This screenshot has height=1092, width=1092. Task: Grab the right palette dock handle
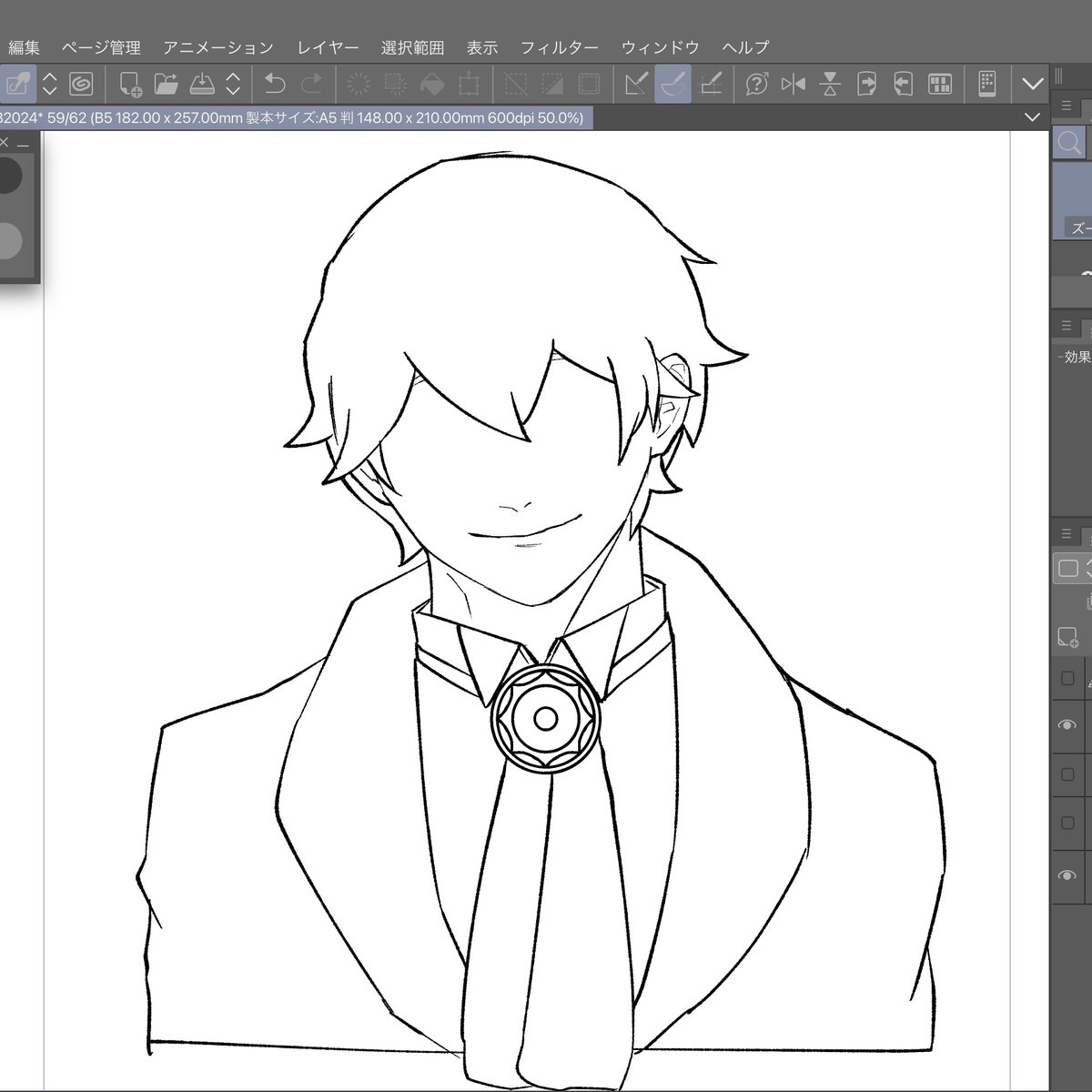click(x=1059, y=78)
